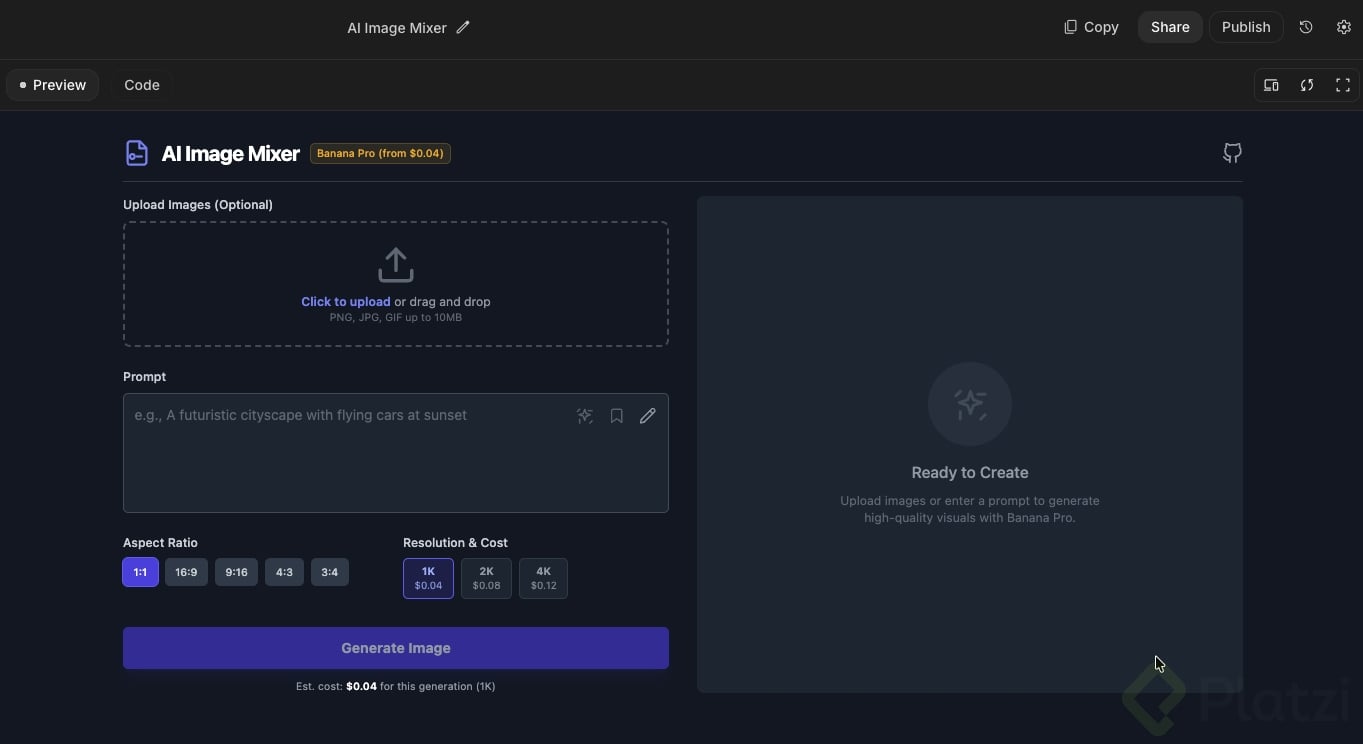This screenshot has height=744, width=1363.
Task: Select the 4:3 aspect ratio
Action: [284, 572]
